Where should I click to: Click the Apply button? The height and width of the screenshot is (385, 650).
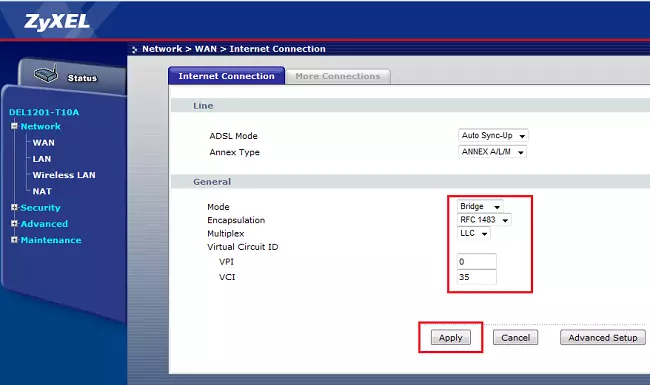[451, 337]
